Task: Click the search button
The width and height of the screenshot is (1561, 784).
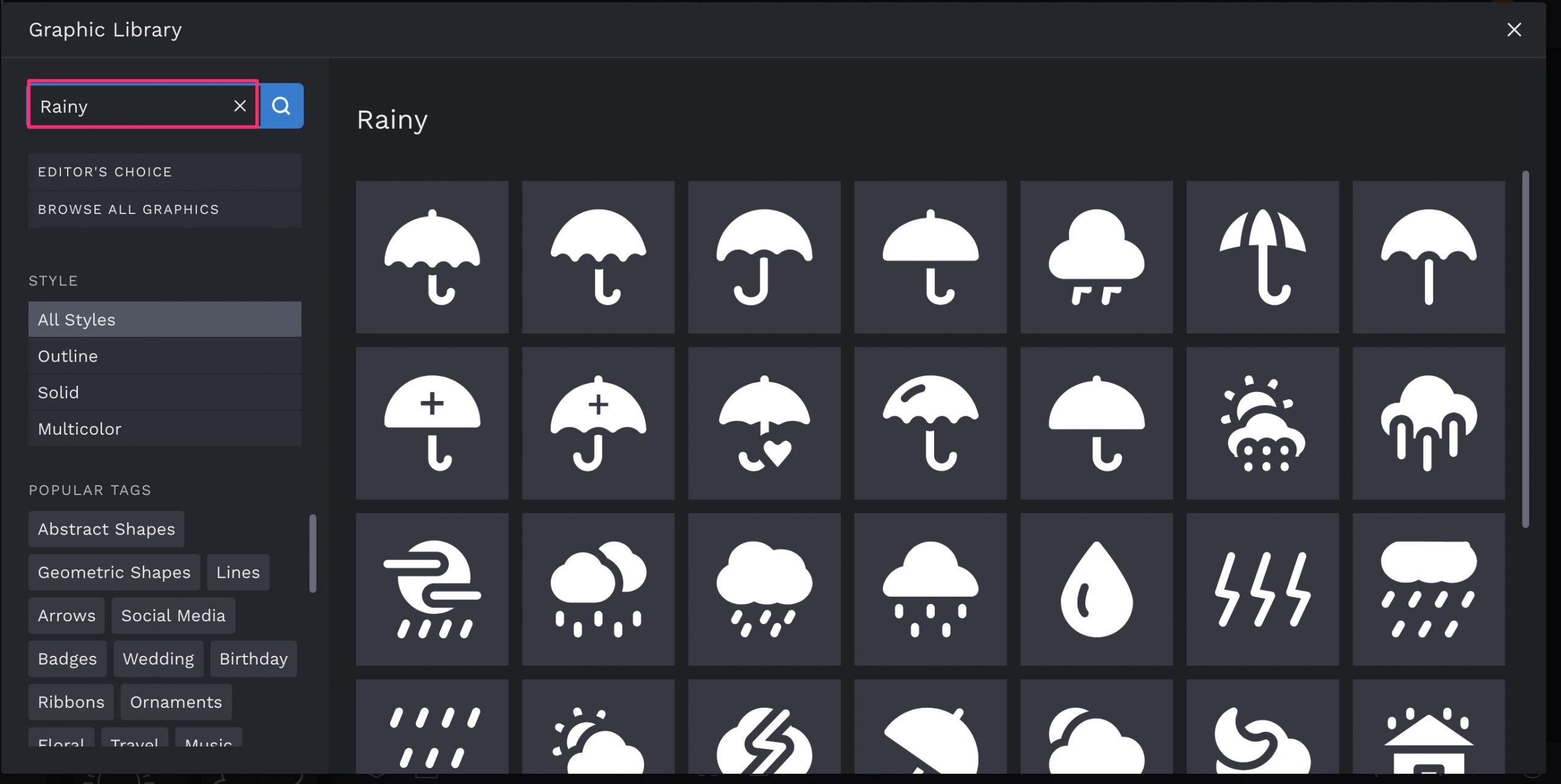Action: (282, 105)
